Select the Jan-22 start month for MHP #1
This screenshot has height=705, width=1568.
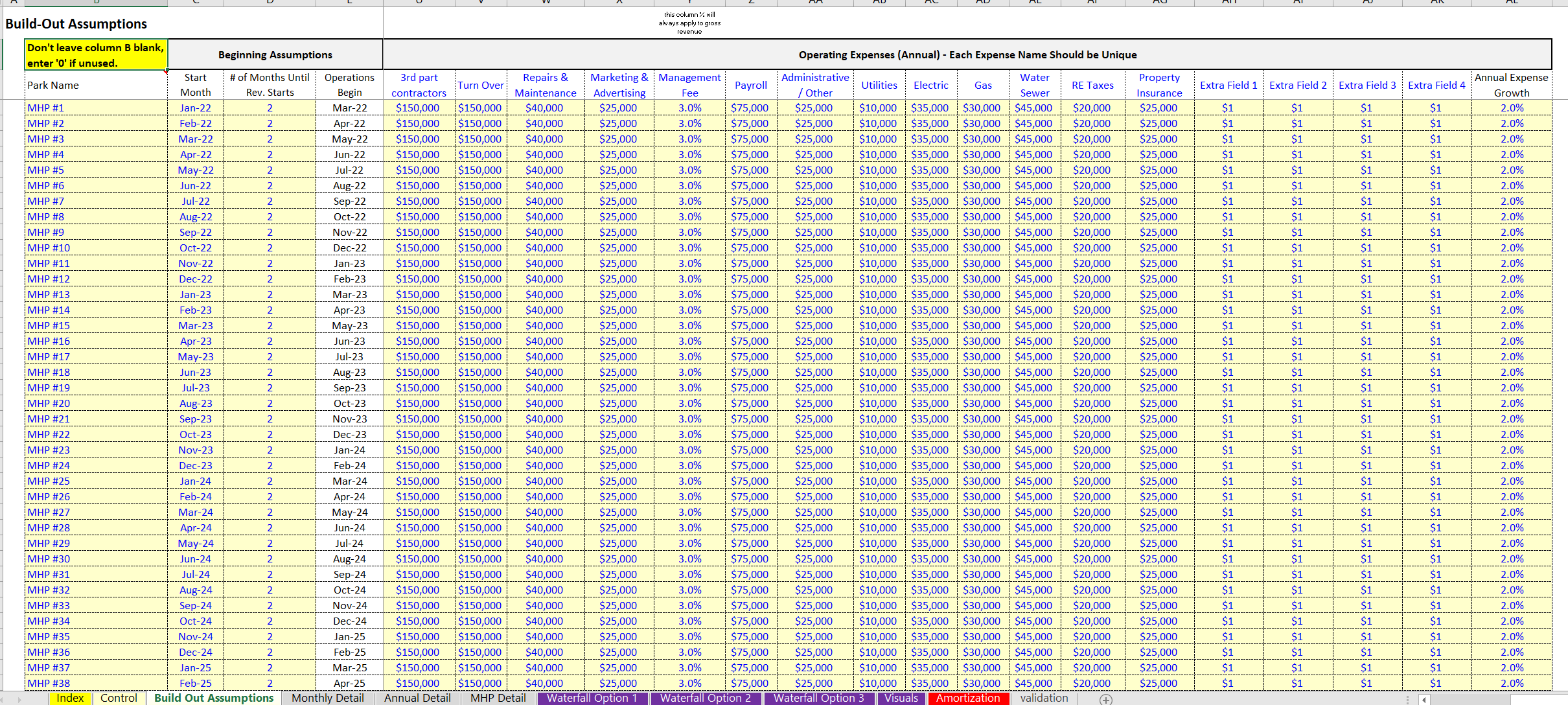click(196, 108)
